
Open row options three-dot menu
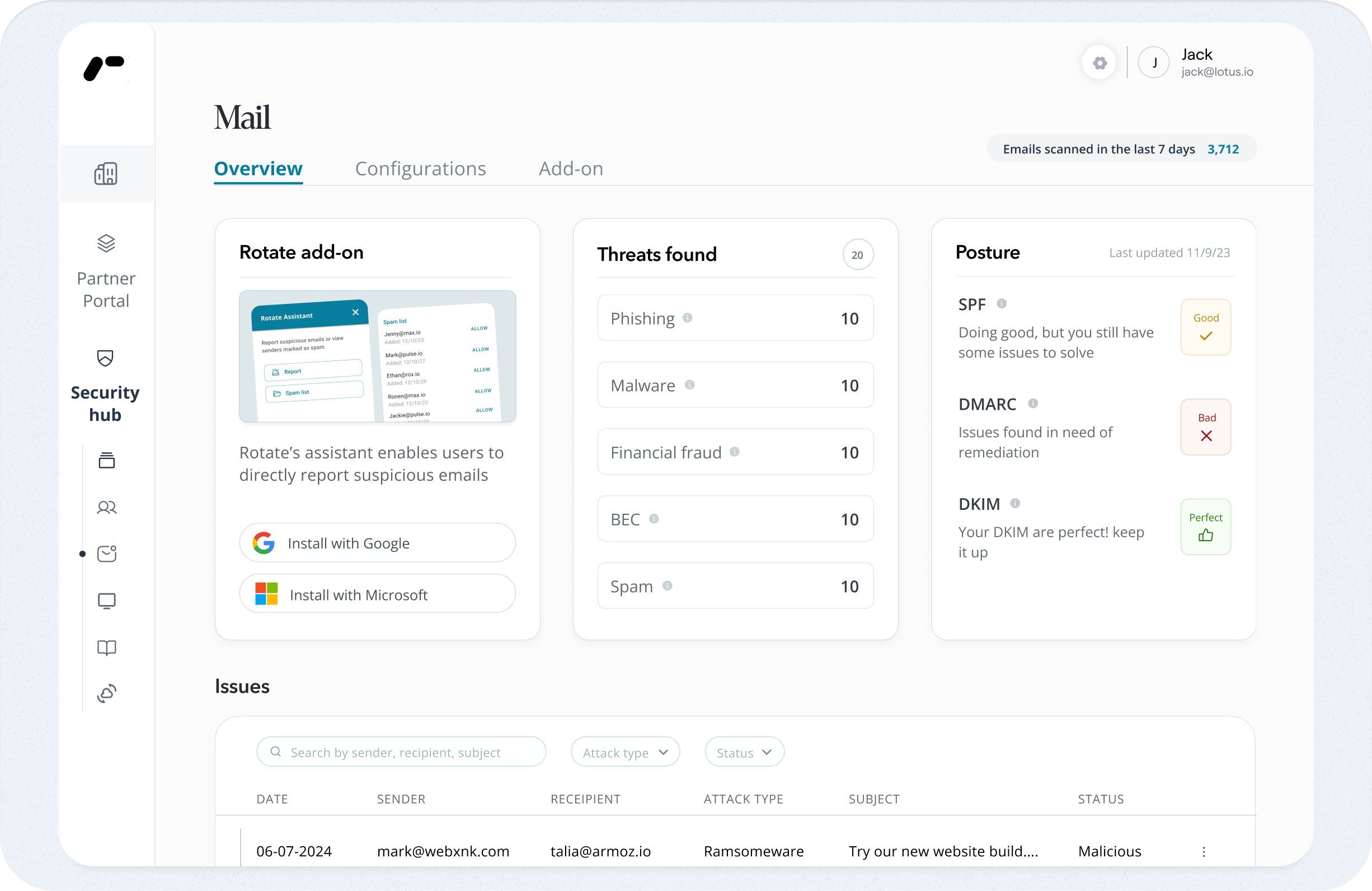(x=1204, y=851)
